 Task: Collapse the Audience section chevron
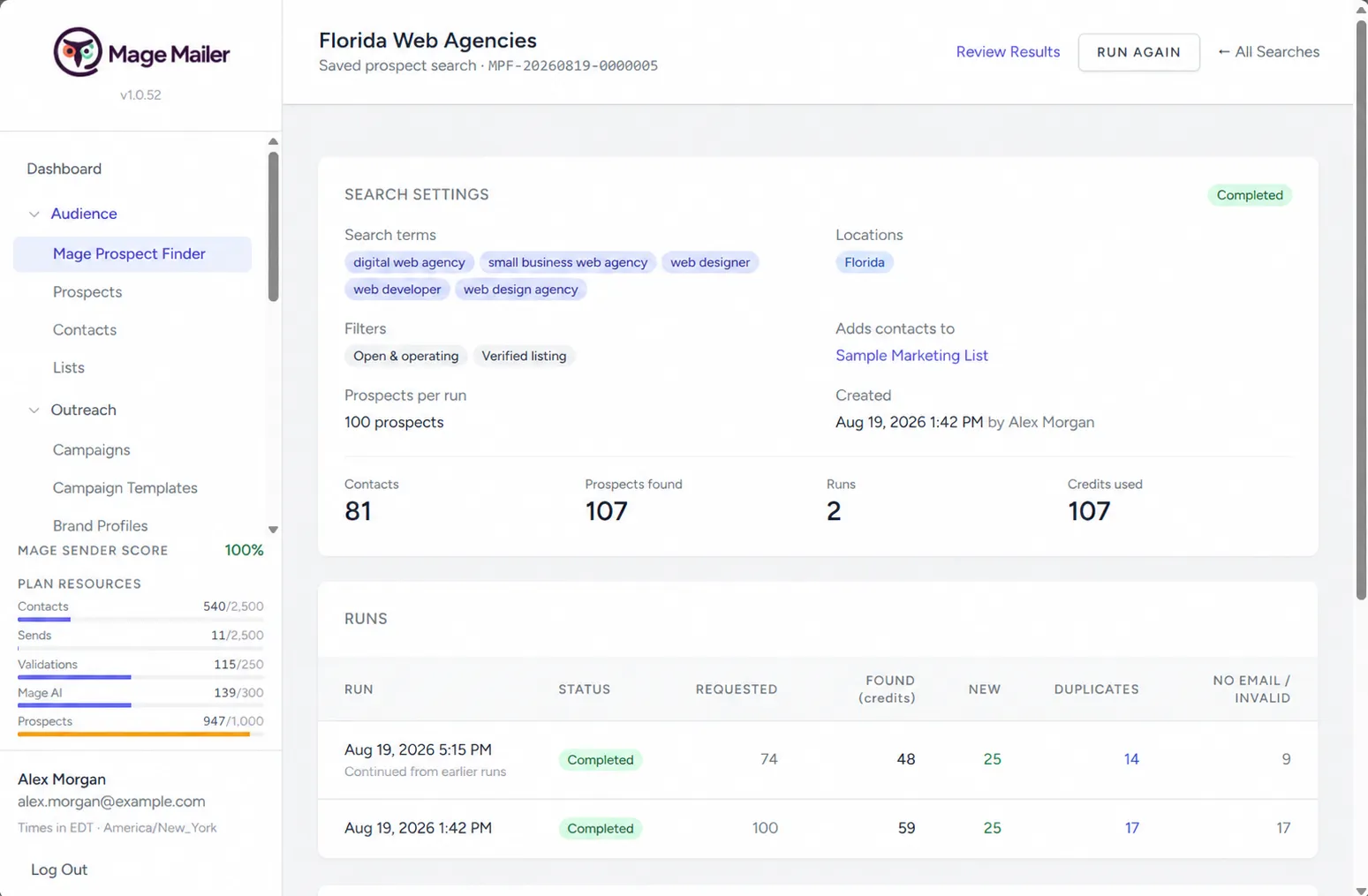(x=34, y=214)
